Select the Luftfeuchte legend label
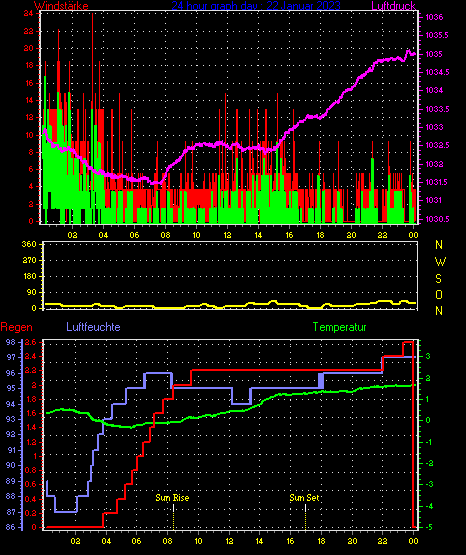Screen dimensions: 466x555 (93, 327)
